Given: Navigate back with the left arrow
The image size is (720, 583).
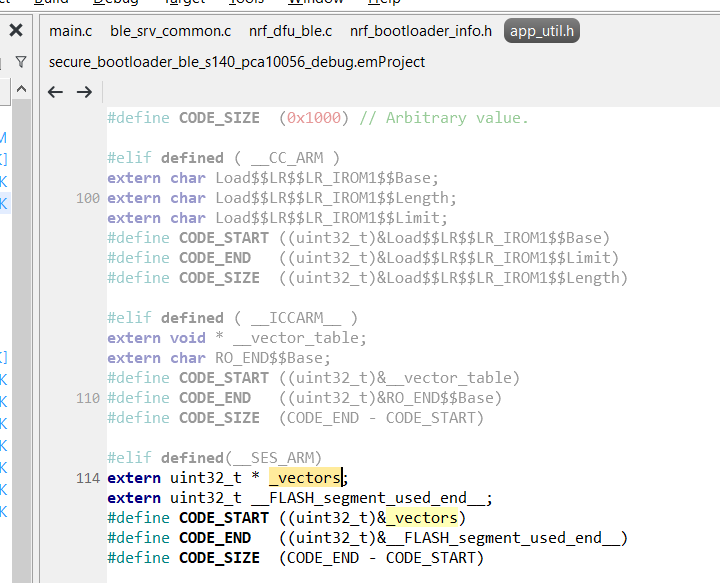Looking at the screenshot, I should coord(56,92).
